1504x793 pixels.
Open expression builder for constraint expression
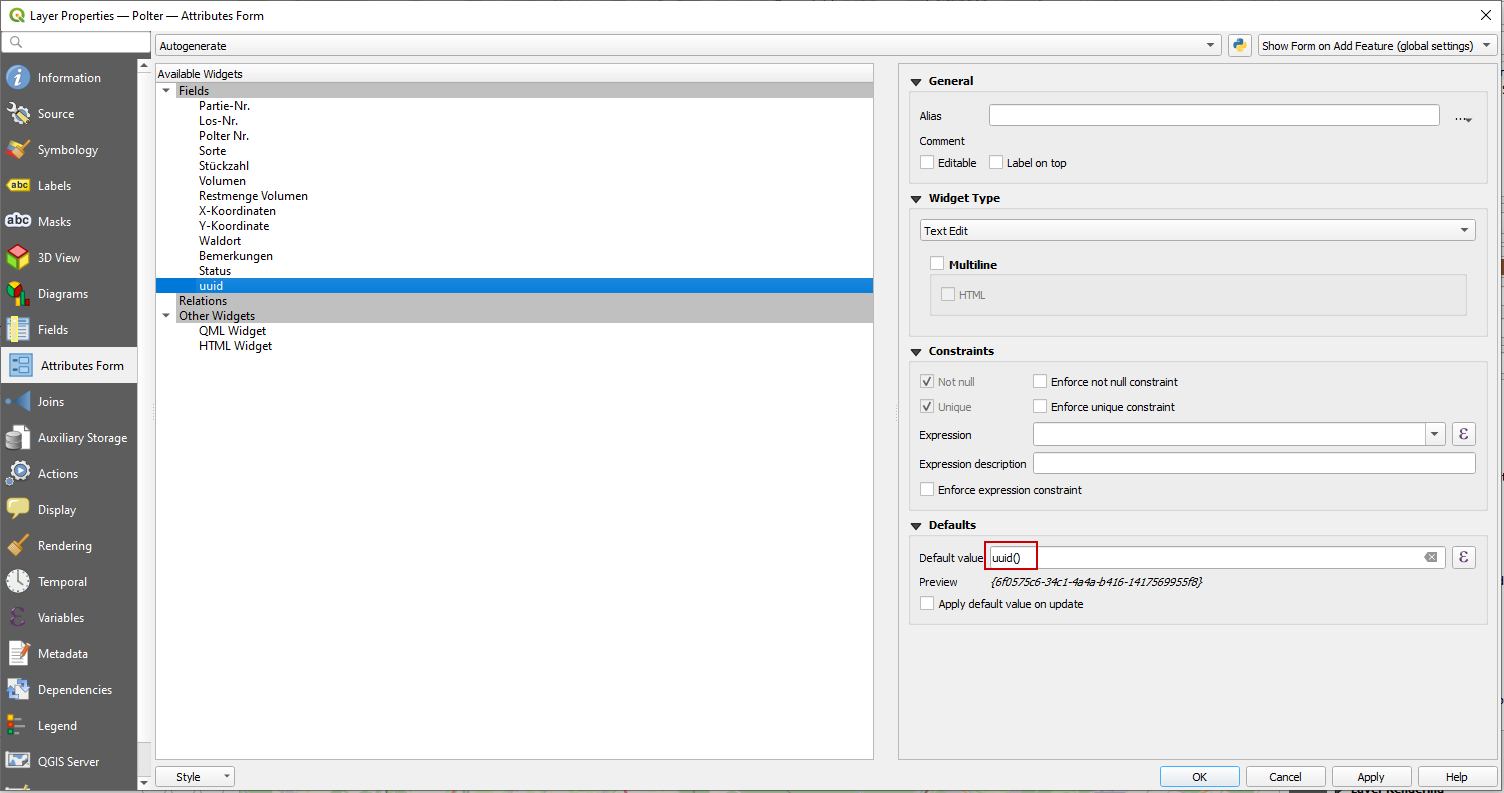click(1464, 435)
